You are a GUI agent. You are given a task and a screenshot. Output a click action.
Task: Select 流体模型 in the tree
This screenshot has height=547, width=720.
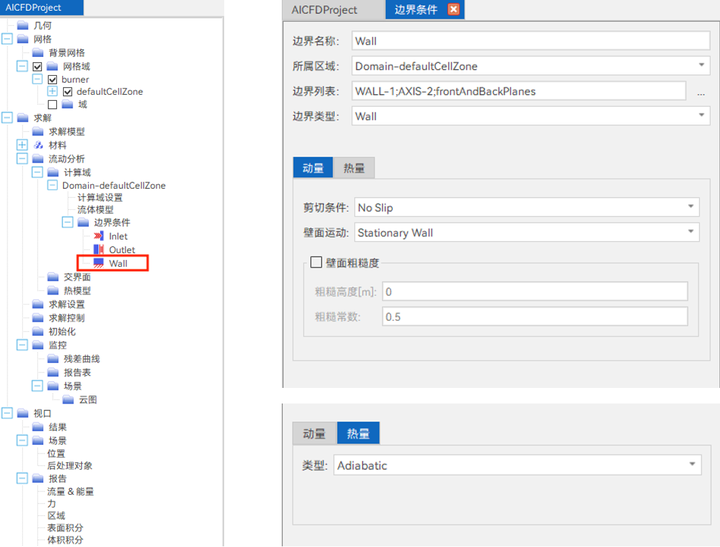click(x=96, y=210)
